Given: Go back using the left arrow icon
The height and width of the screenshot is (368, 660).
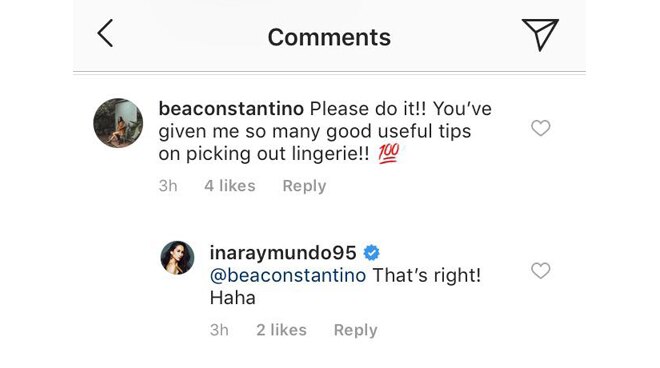Looking at the screenshot, I should (105, 33).
